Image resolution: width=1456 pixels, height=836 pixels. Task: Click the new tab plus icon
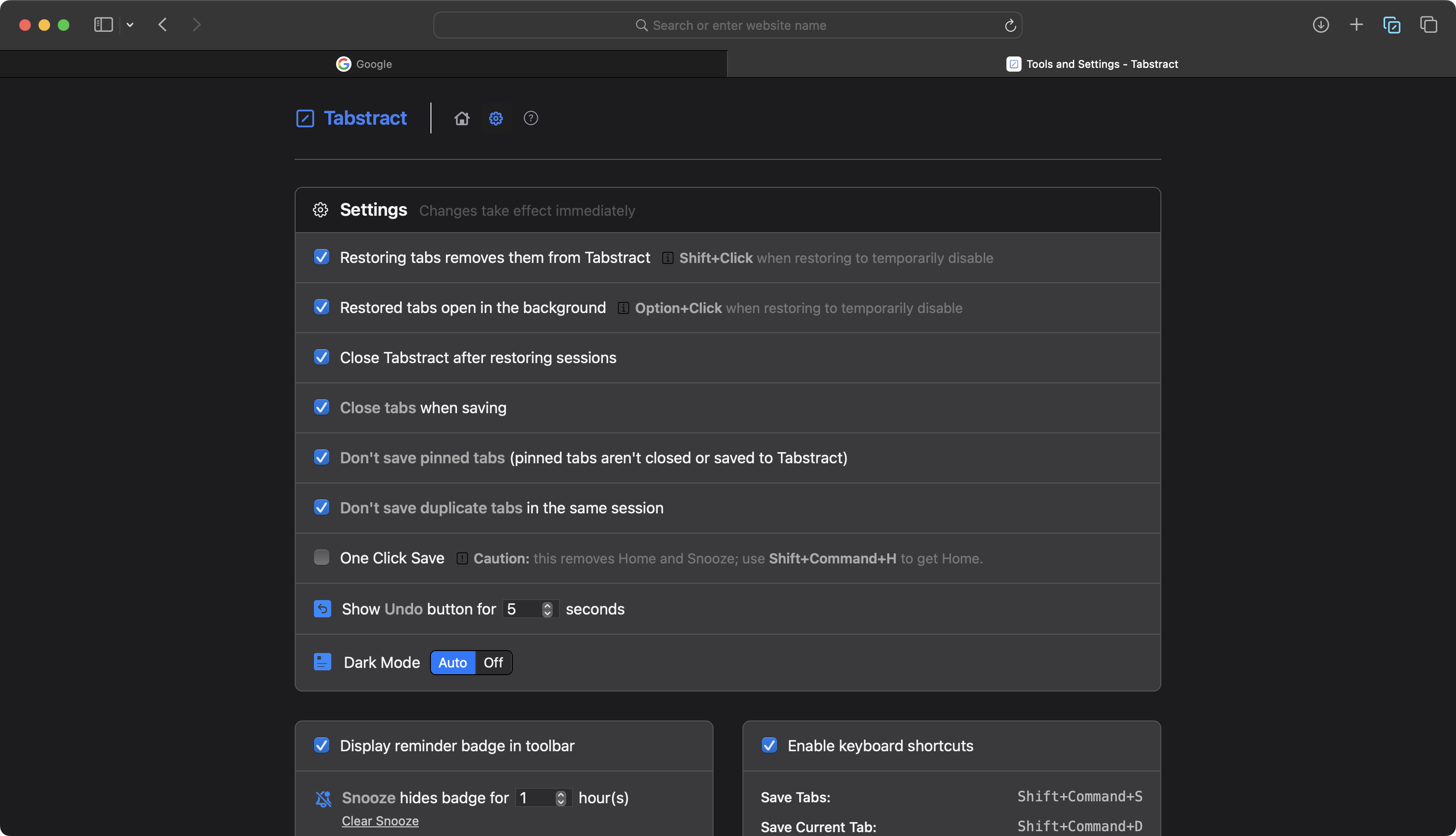pyautogui.click(x=1356, y=25)
